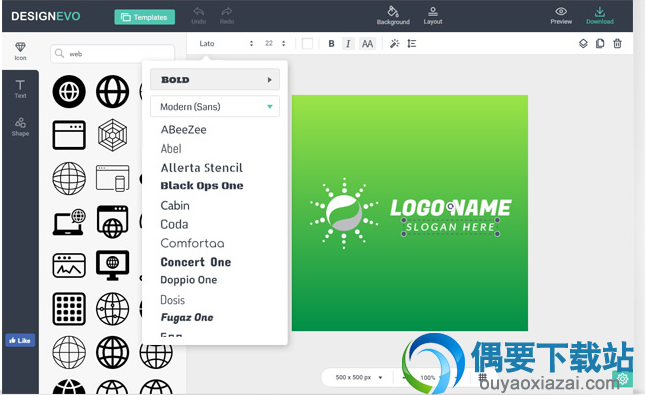Choose the Cabin font
645x395 pixels.
click(175, 205)
